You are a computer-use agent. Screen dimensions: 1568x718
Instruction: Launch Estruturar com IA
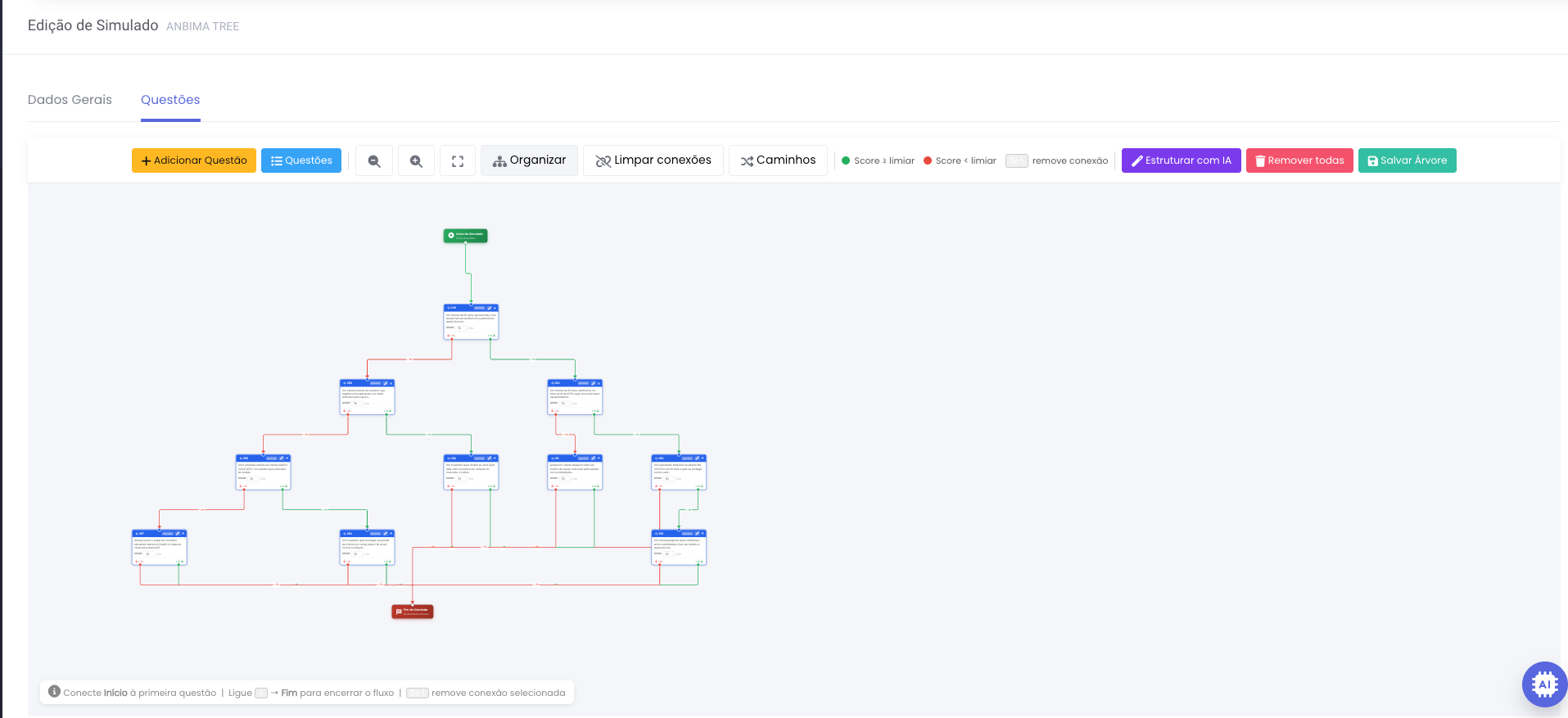coord(1181,160)
